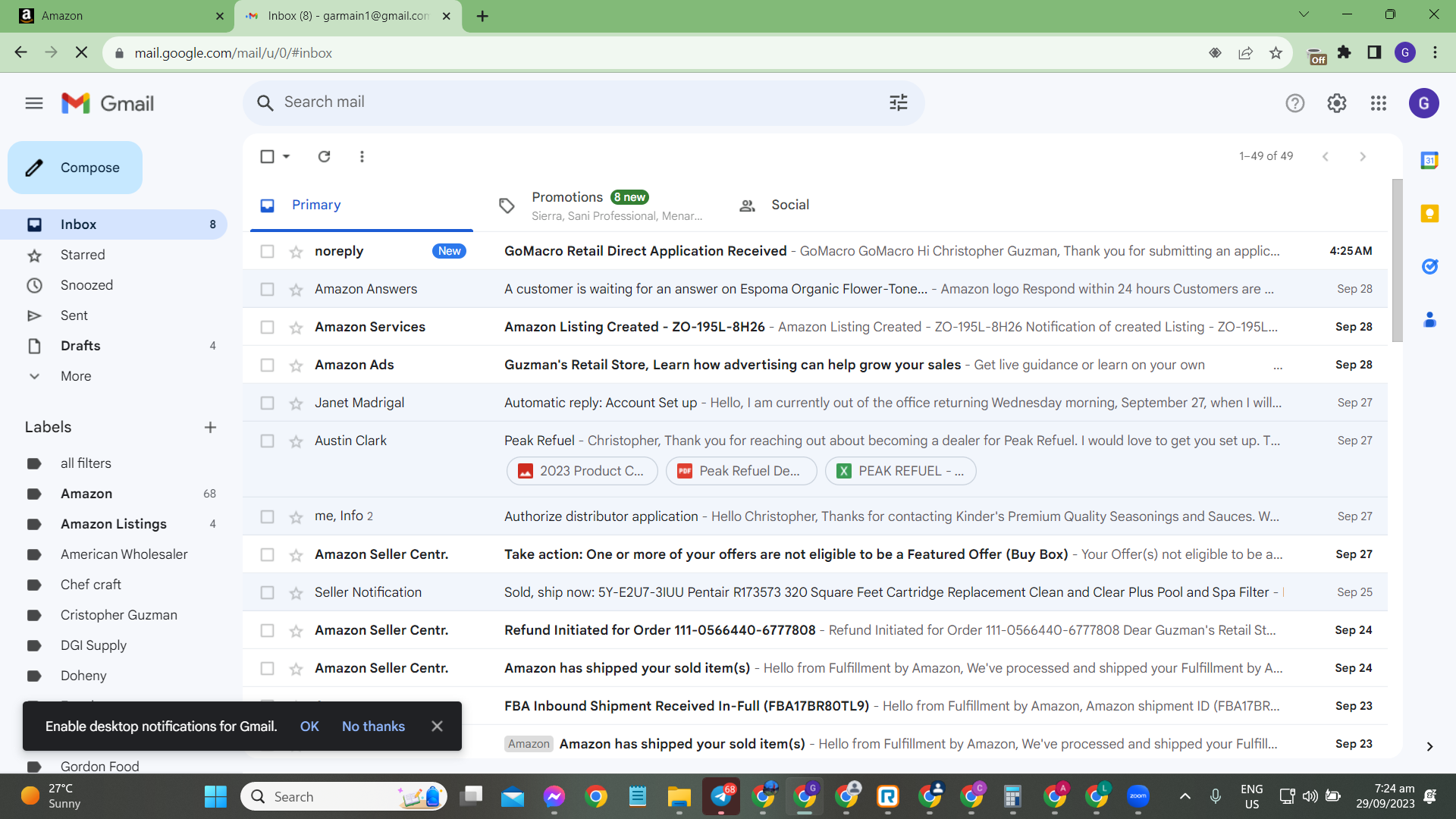Screen dimensions: 1456x819
Task: Click the browser address bar URL
Action: click(234, 53)
